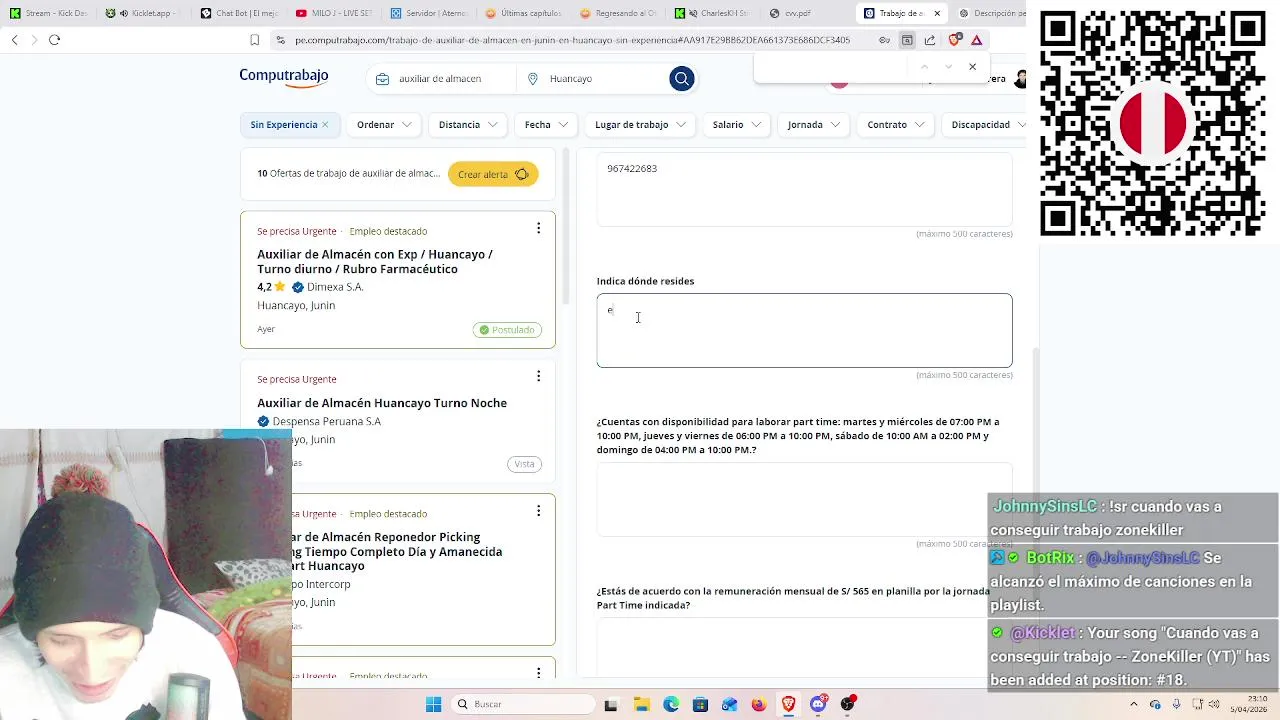Click Brave browser icon in taskbar
Image resolution: width=1280 pixels, height=720 pixels.
pos(789,704)
